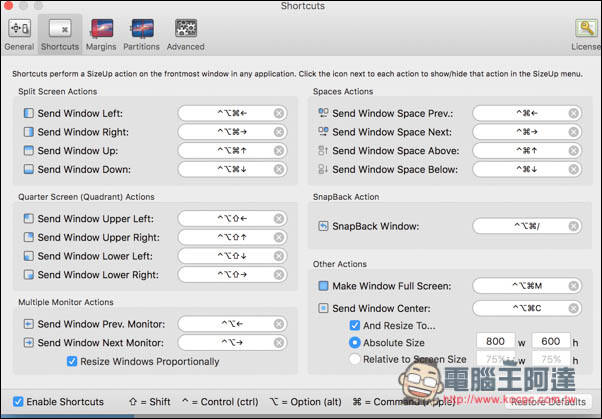Toggle the Send Window Lower Right icon
The image size is (602, 419).
28,275
